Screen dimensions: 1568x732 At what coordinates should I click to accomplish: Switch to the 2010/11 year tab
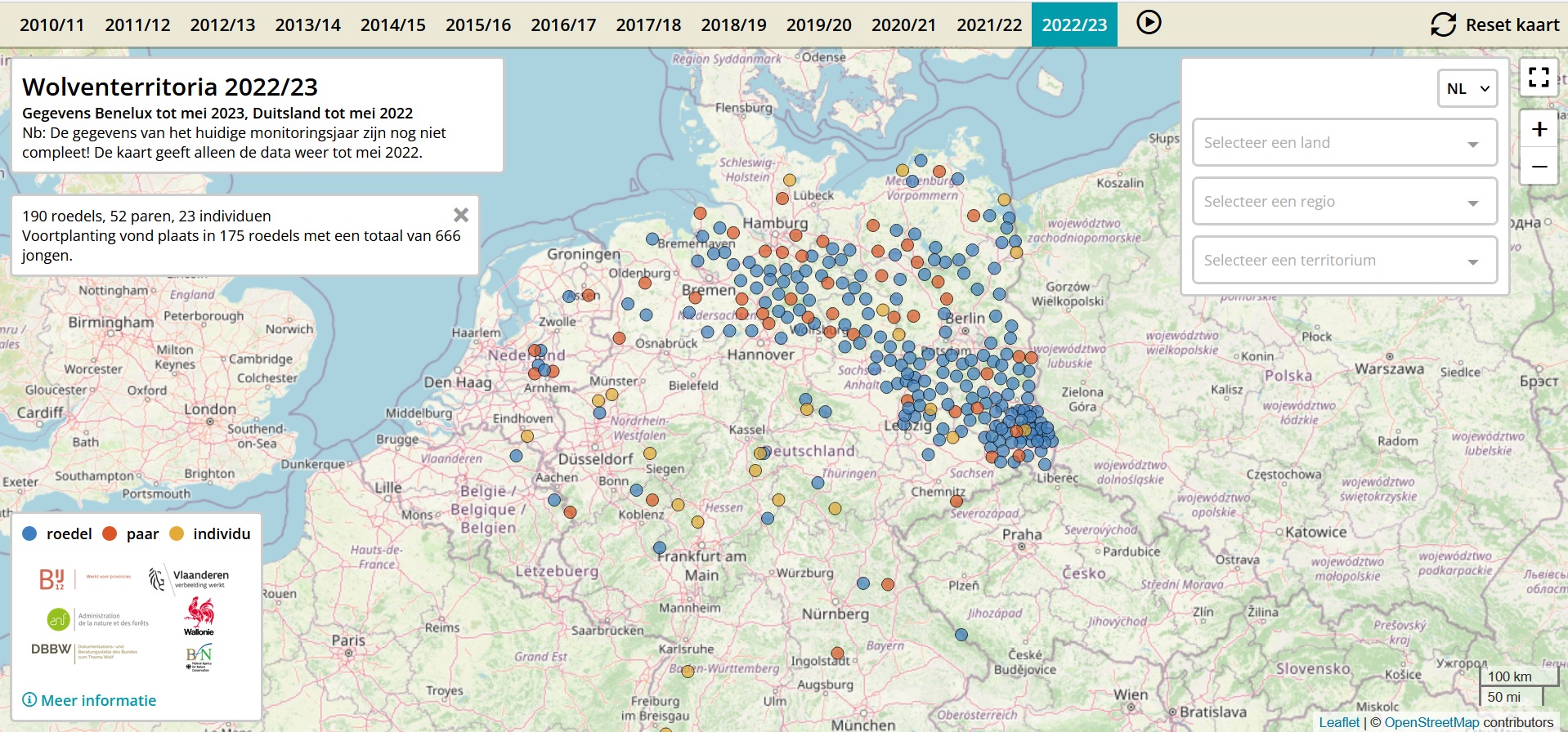52,25
